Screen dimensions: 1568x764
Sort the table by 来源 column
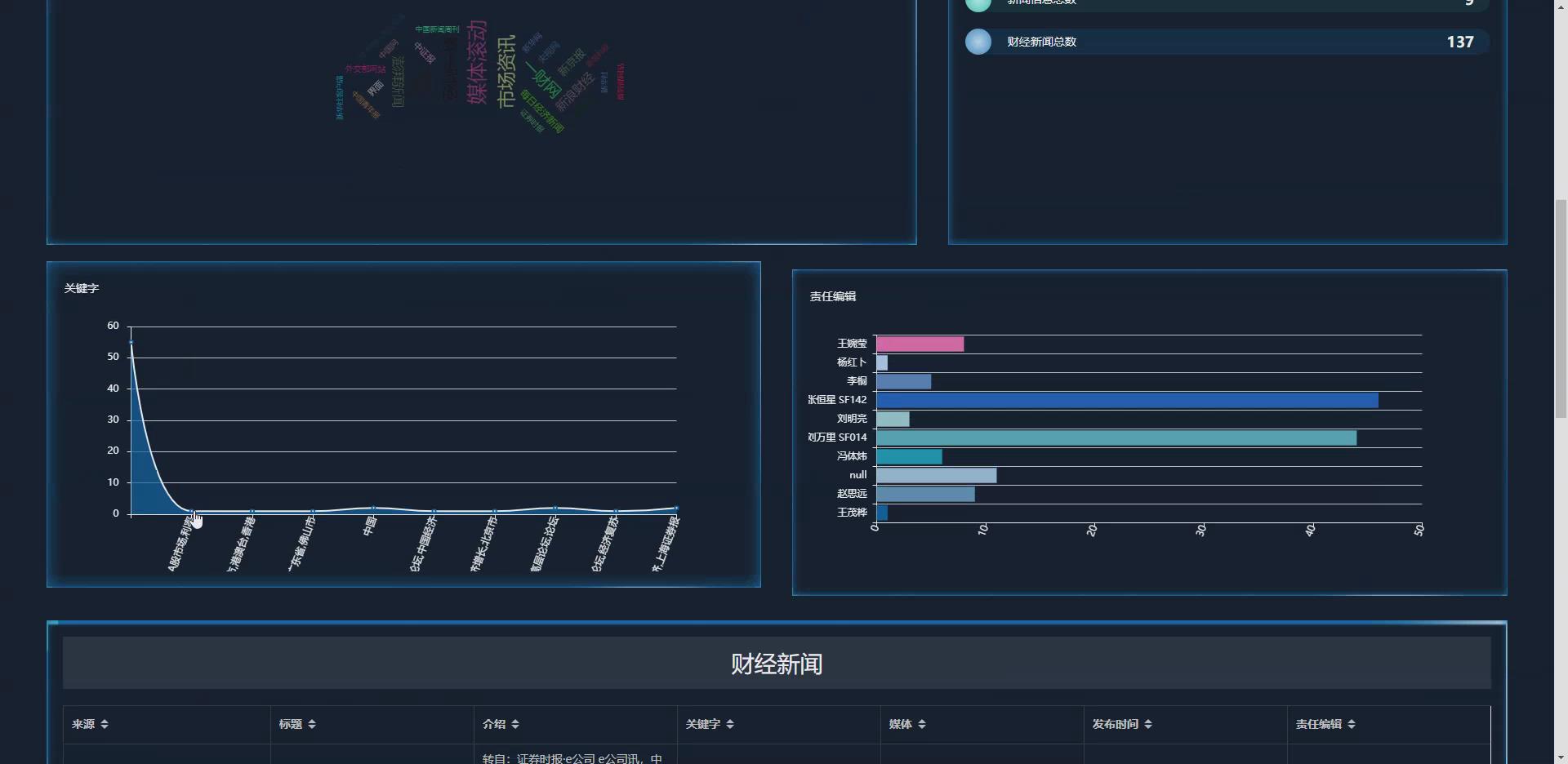(105, 724)
